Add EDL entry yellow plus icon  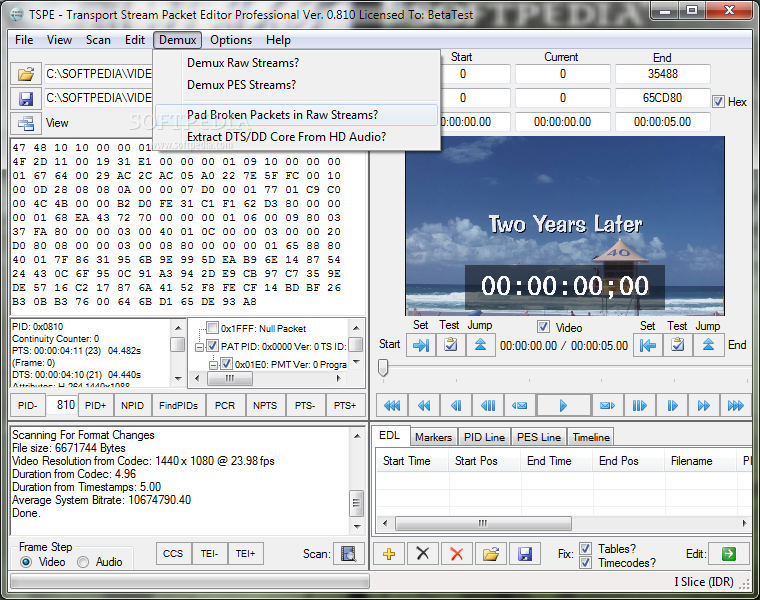tap(389, 553)
